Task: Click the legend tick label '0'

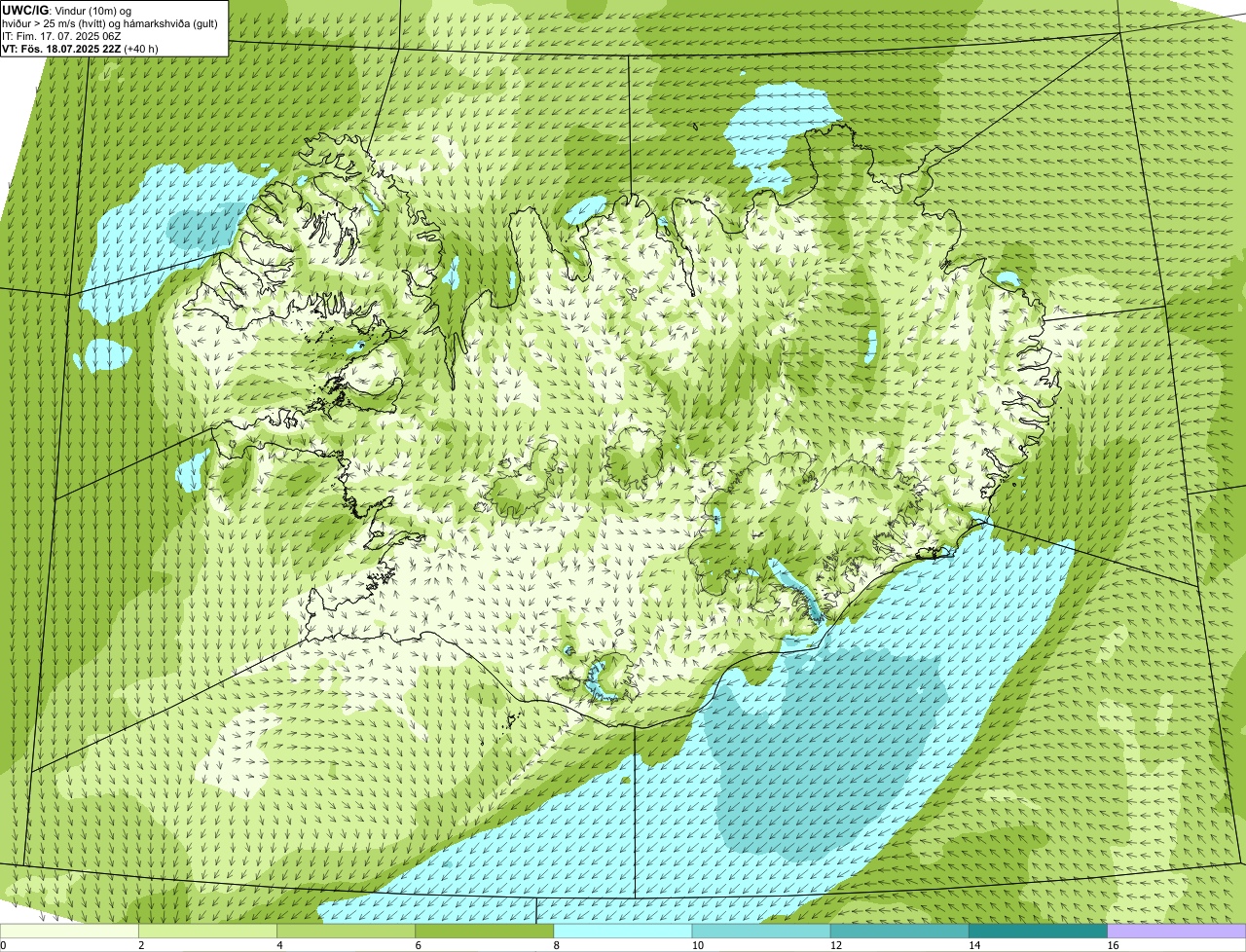Action: tap(3, 944)
